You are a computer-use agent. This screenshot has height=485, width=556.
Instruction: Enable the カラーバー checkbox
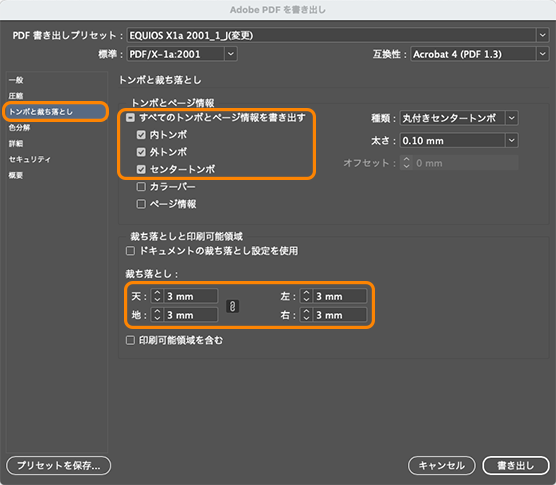coord(141,186)
